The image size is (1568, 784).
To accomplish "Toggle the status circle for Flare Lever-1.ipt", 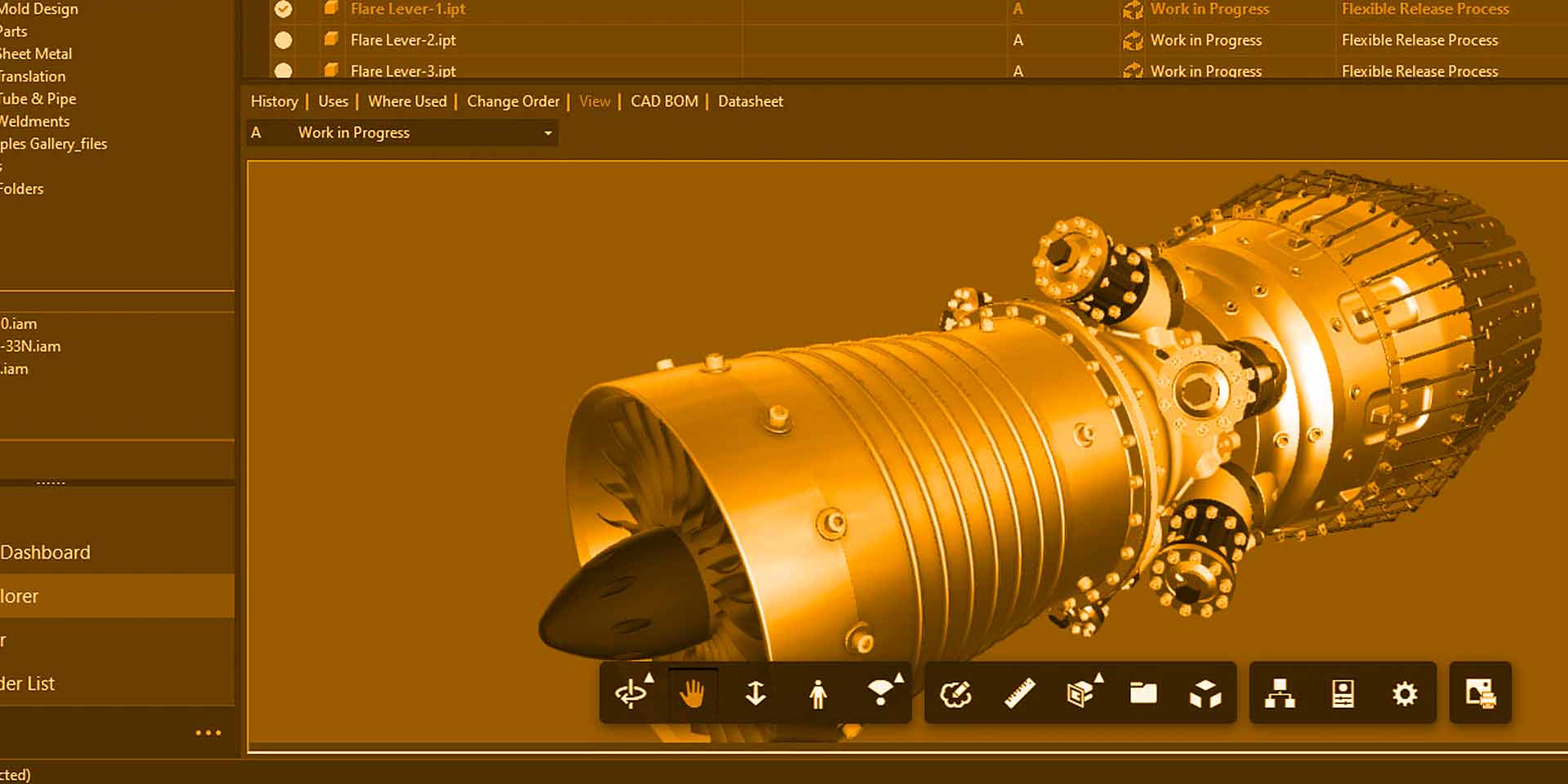I will [283, 9].
